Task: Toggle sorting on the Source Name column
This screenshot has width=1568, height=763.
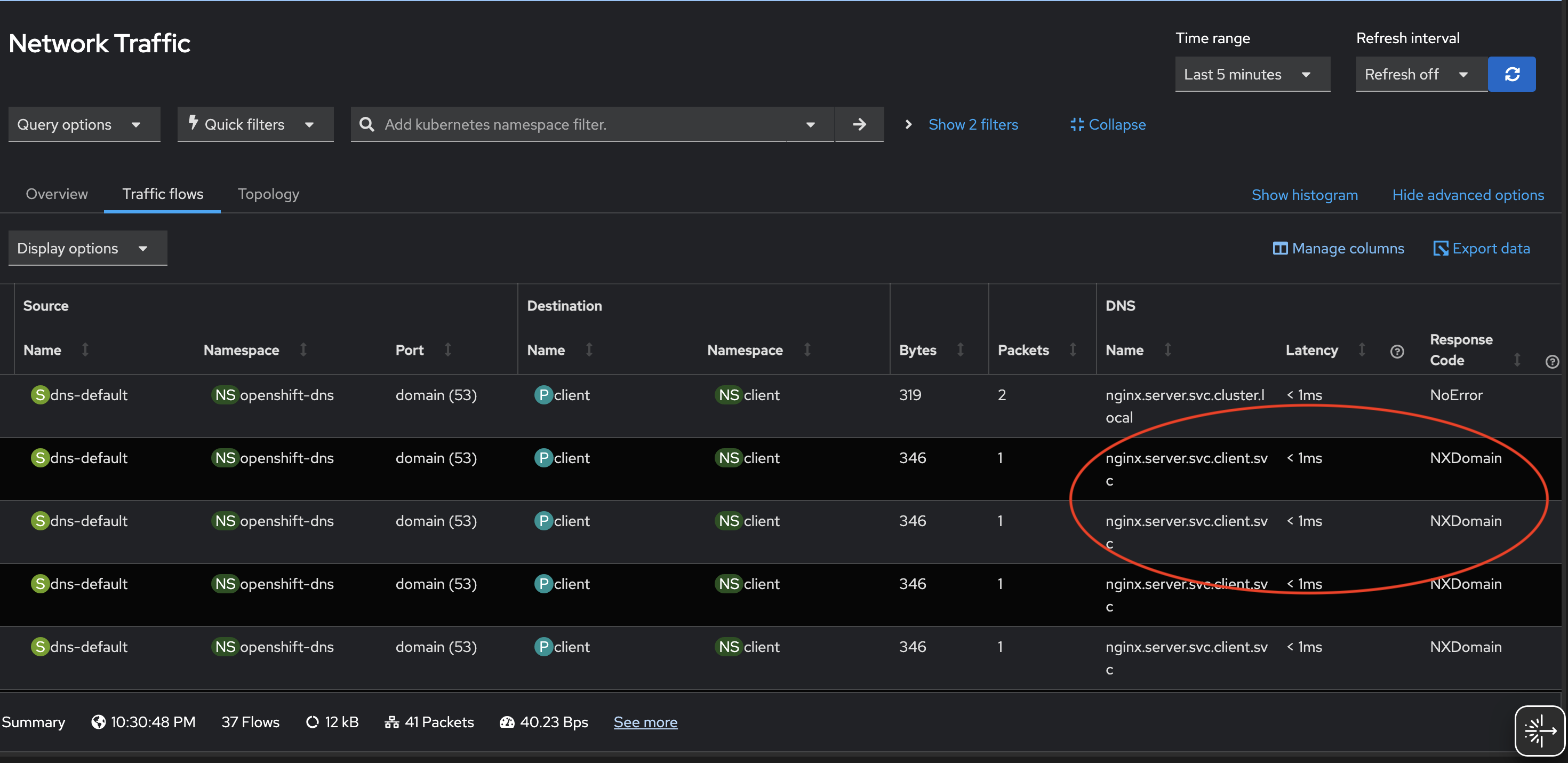Action: point(85,350)
